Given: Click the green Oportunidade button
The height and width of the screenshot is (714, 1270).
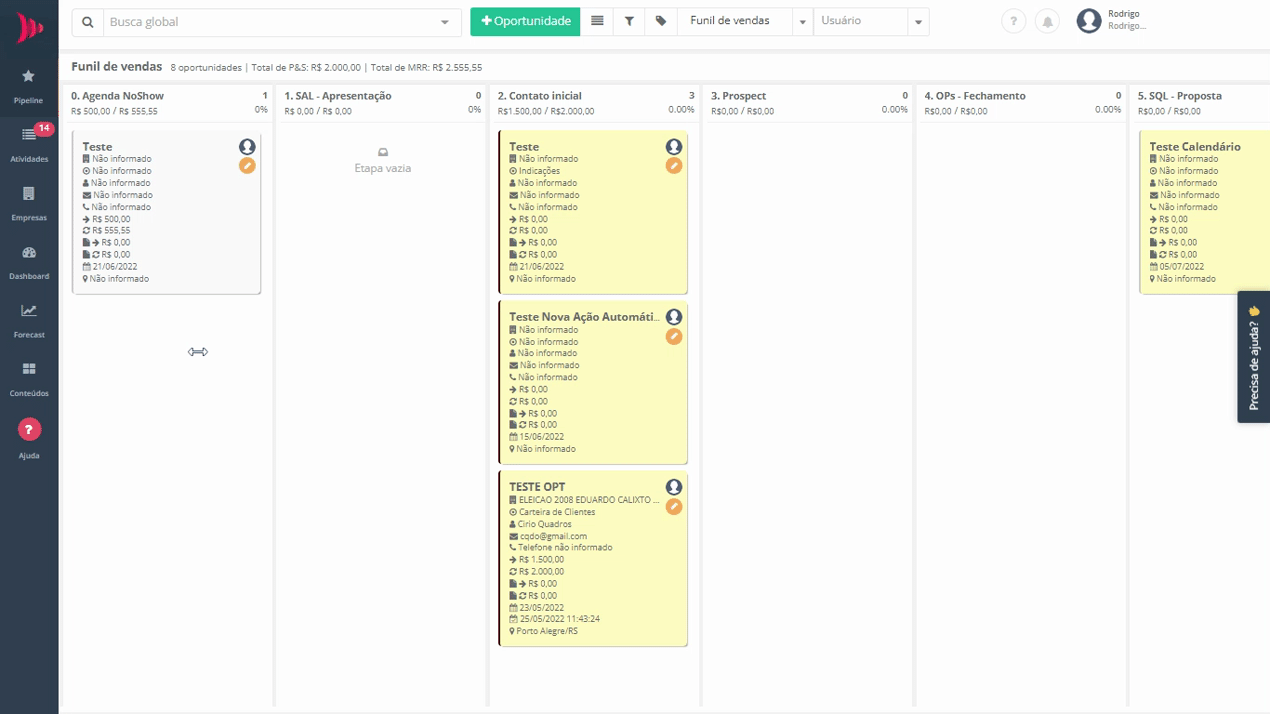Looking at the screenshot, I should pyautogui.click(x=525, y=21).
